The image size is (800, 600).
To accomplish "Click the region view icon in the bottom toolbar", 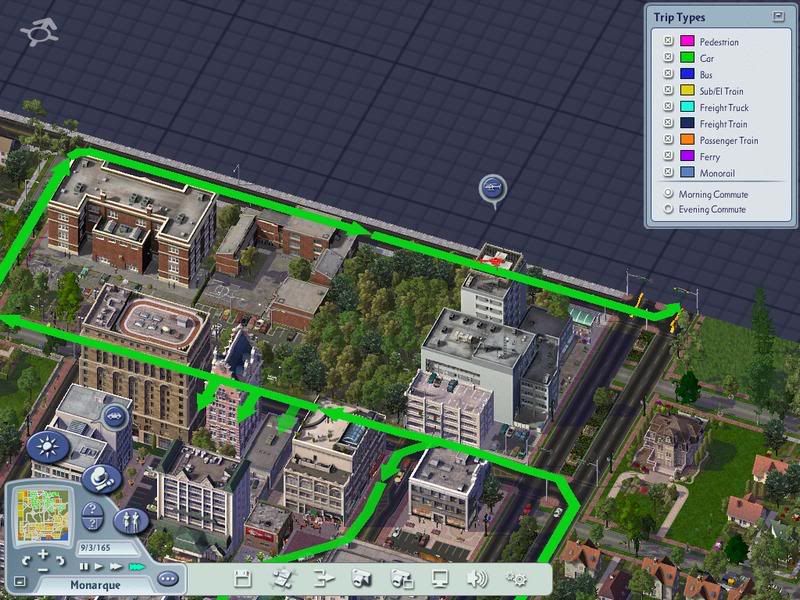I will (x=283, y=579).
